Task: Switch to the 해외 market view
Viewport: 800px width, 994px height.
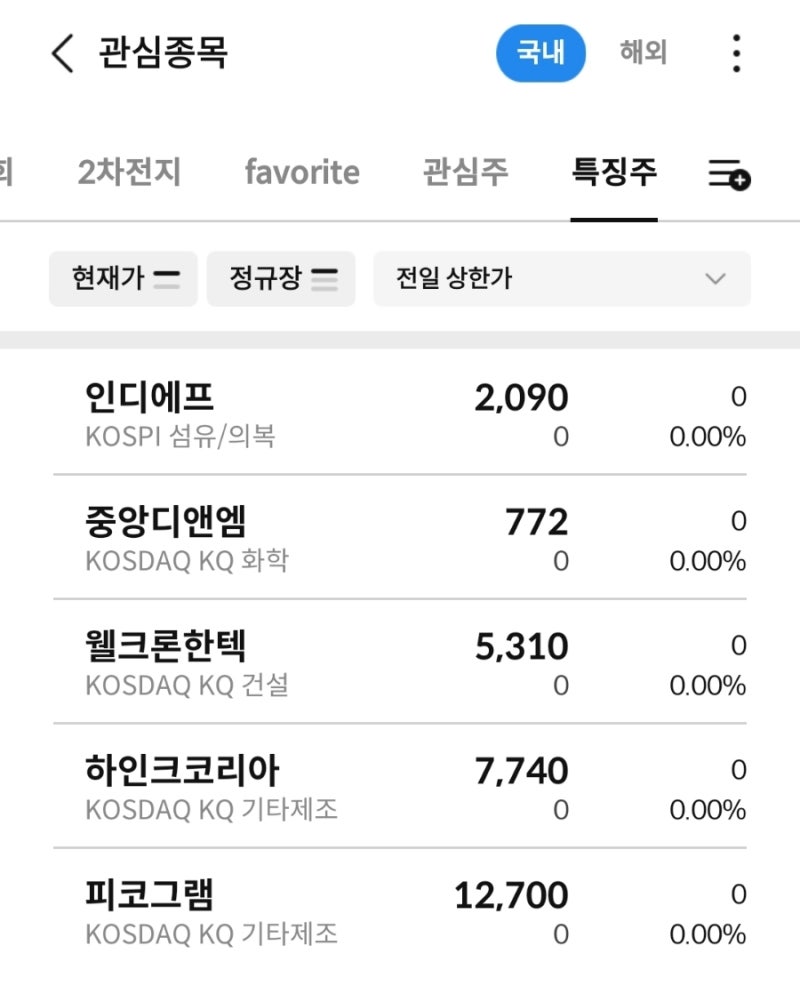Action: click(x=642, y=54)
